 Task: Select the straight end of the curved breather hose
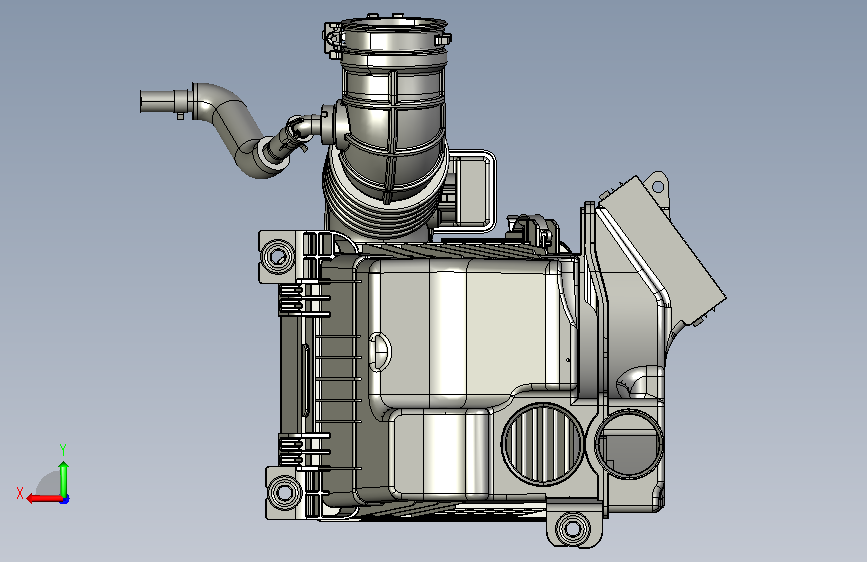tap(158, 102)
